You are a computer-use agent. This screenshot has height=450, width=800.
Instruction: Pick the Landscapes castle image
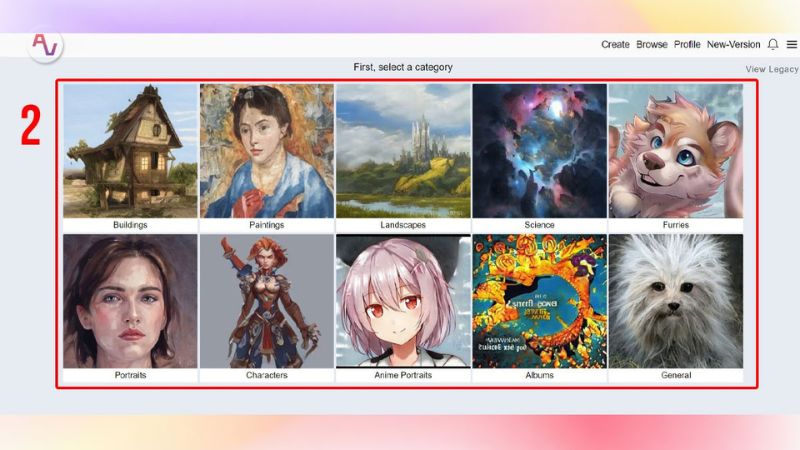pyautogui.click(x=403, y=150)
